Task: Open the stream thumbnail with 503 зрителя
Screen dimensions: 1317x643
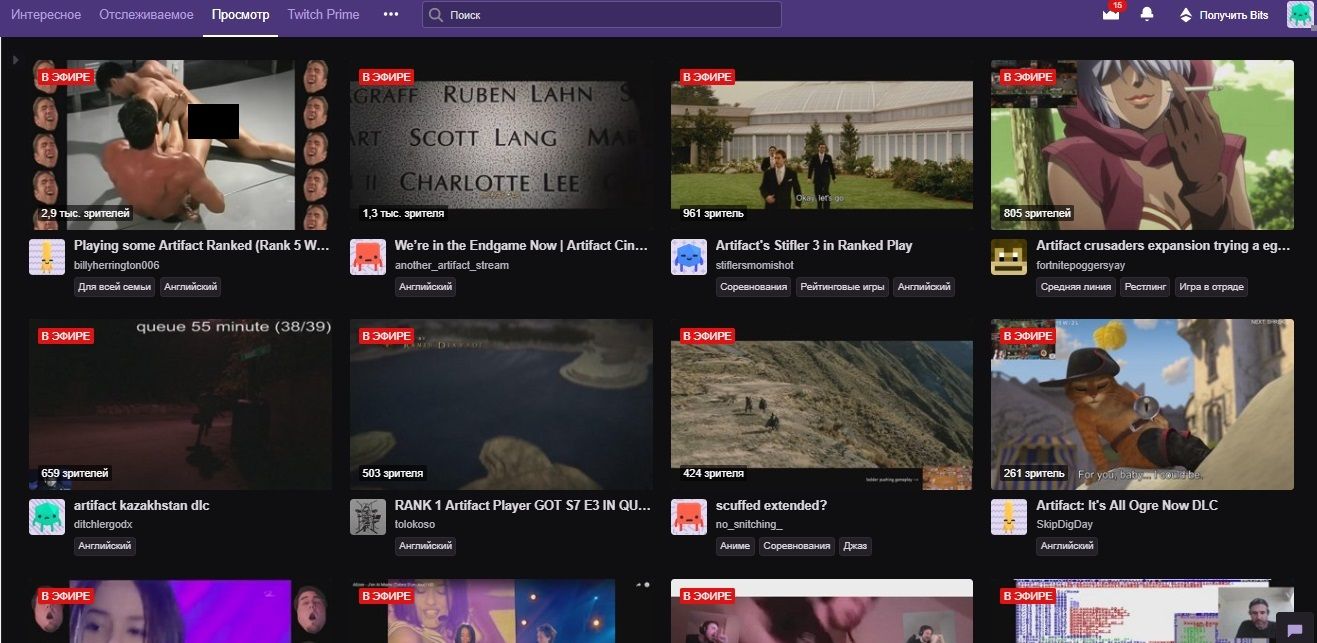Action: pos(501,404)
